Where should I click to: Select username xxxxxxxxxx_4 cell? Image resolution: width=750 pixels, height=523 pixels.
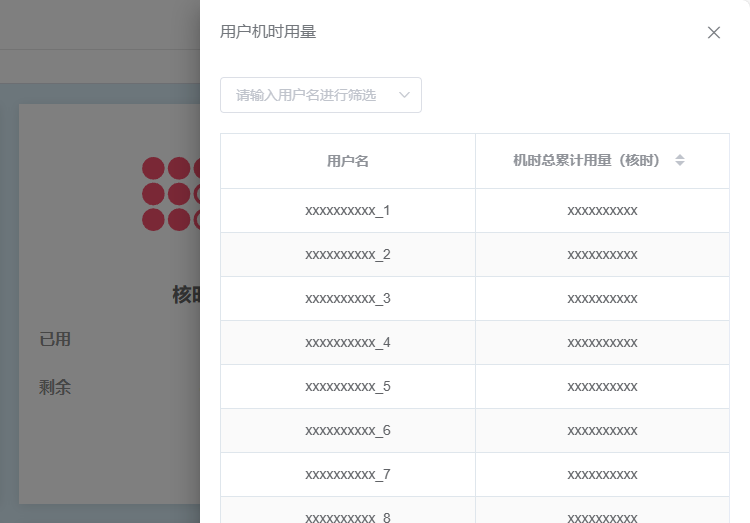coord(348,343)
